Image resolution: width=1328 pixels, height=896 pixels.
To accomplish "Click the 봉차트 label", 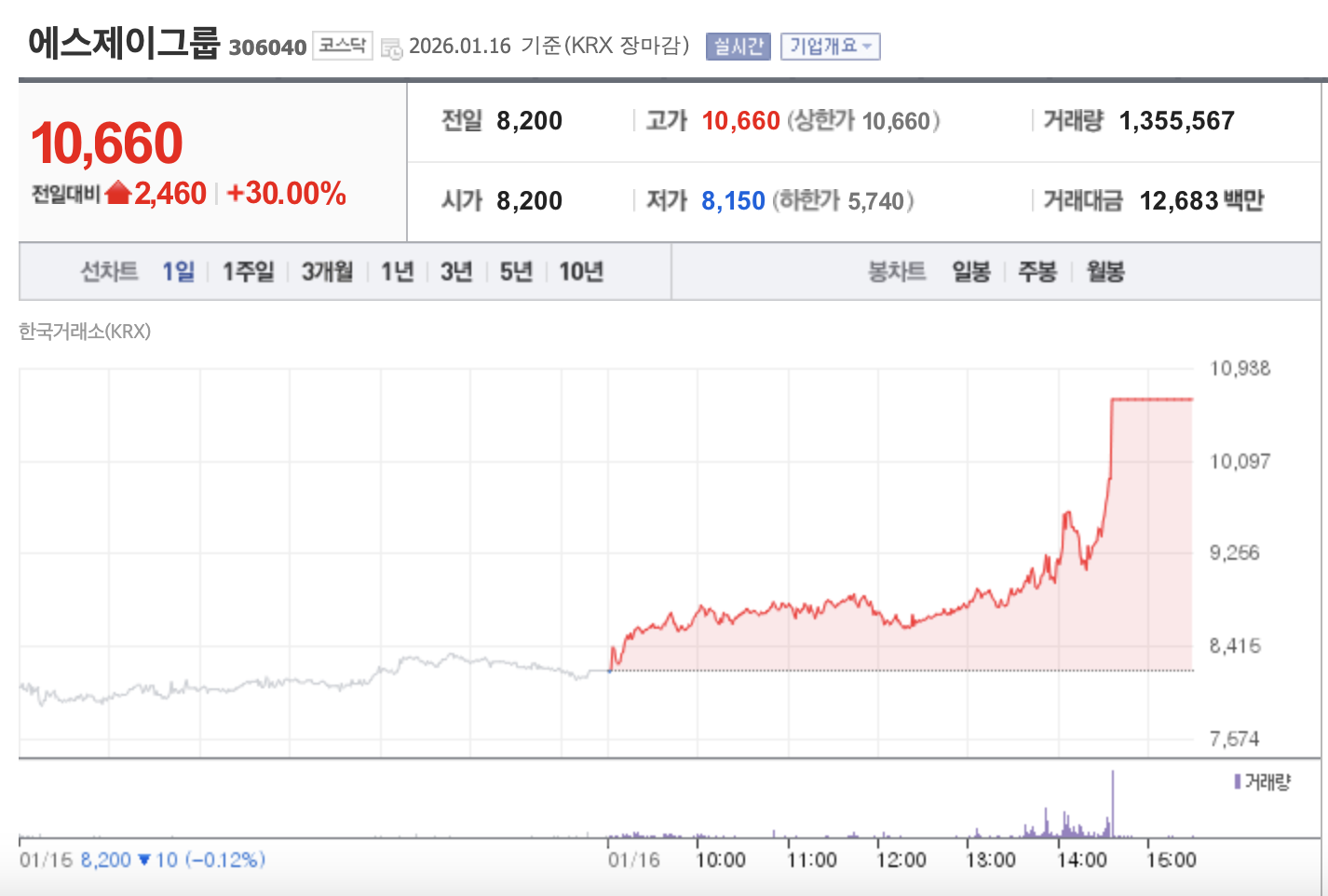I will (897, 271).
